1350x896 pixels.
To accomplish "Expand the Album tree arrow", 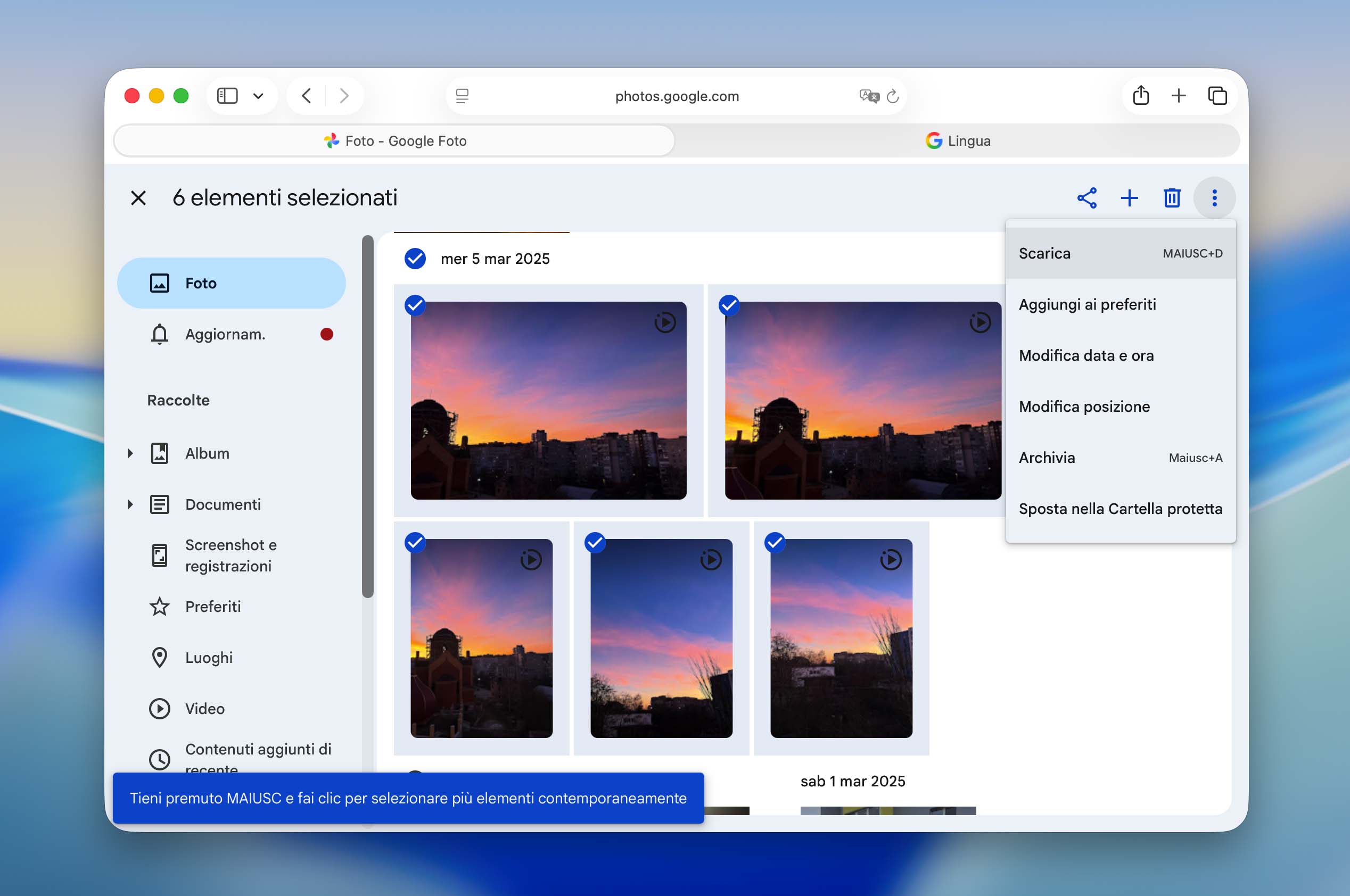I will coord(130,454).
